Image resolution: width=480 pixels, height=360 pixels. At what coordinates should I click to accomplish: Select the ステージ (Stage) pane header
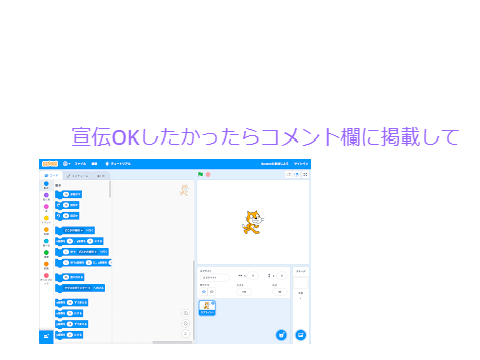pos(301,271)
